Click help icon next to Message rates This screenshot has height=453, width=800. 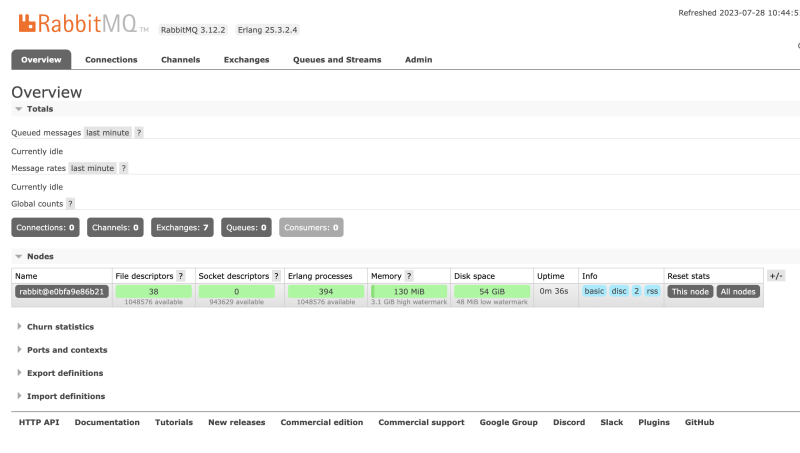pos(124,168)
